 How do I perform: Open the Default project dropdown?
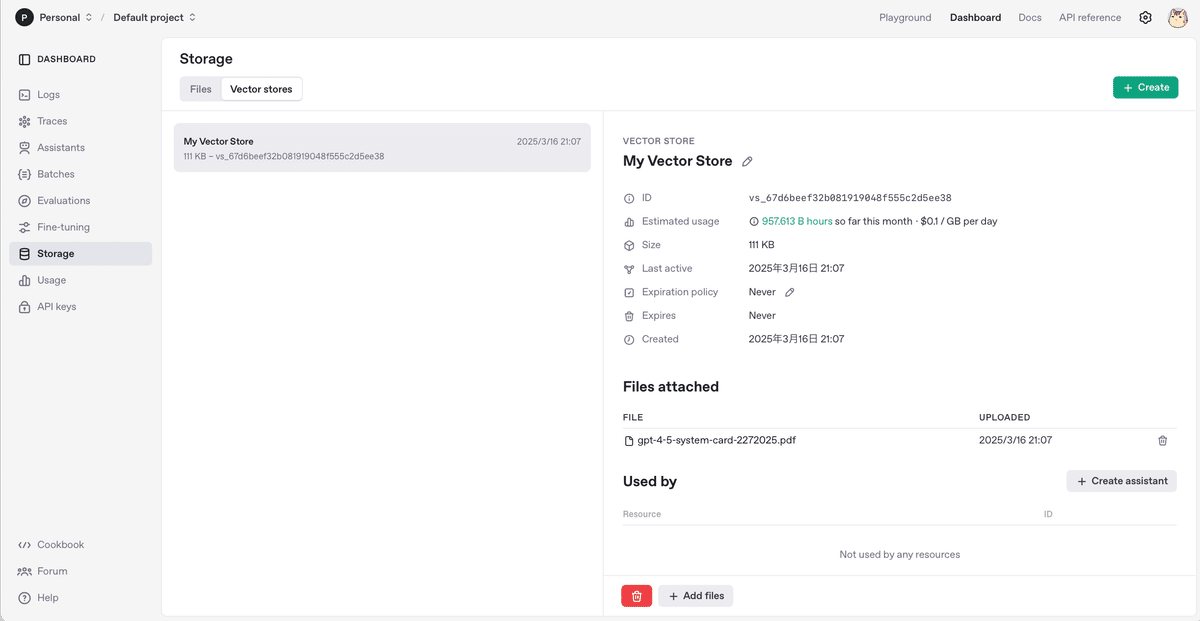pyautogui.click(x=148, y=17)
